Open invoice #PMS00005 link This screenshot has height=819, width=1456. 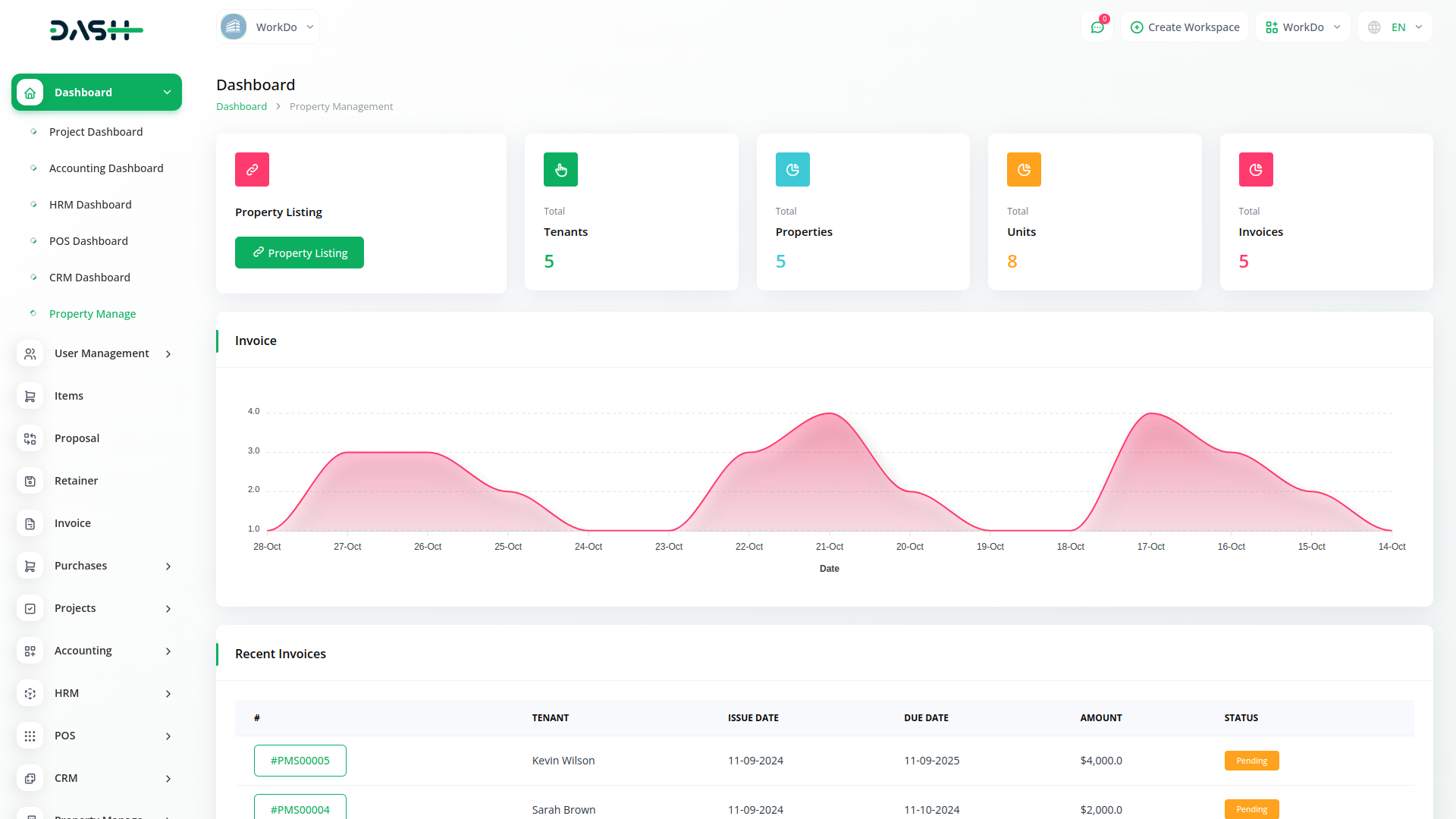300,761
